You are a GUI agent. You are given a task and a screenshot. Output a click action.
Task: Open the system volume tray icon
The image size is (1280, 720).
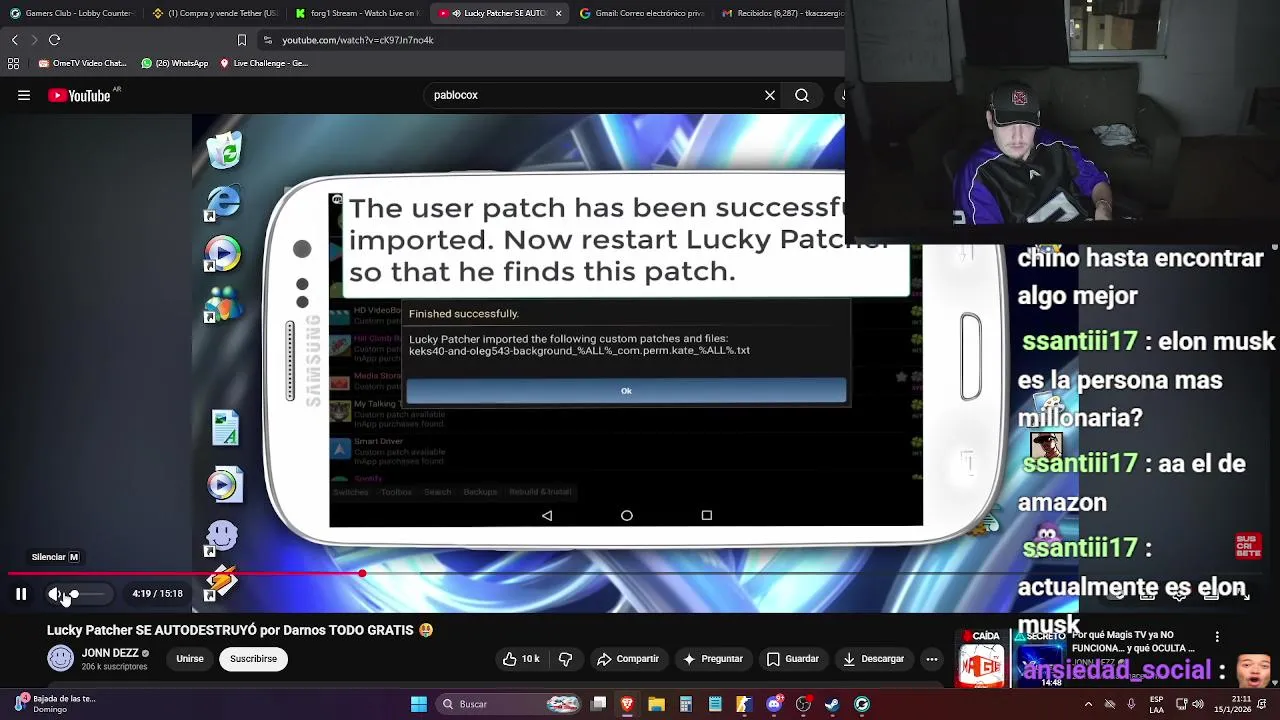[1198, 704]
